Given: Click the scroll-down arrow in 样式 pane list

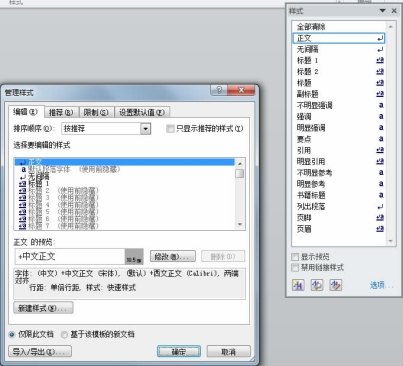Looking at the screenshot, I should click(x=390, y=241).
